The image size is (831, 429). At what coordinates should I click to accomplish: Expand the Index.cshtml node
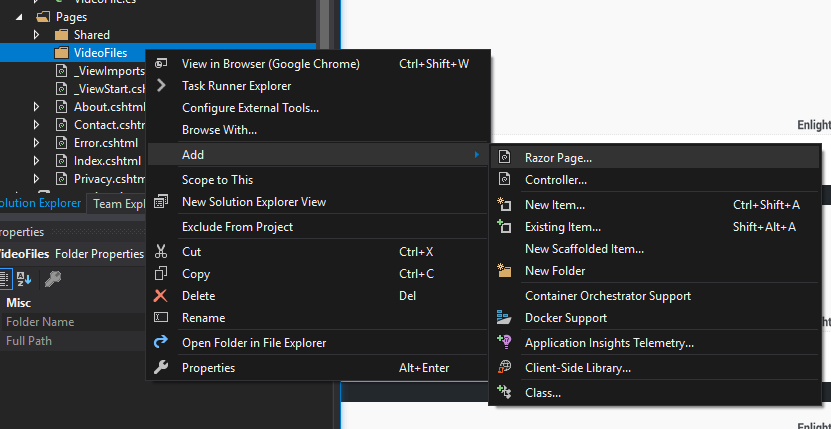[37, 161]
